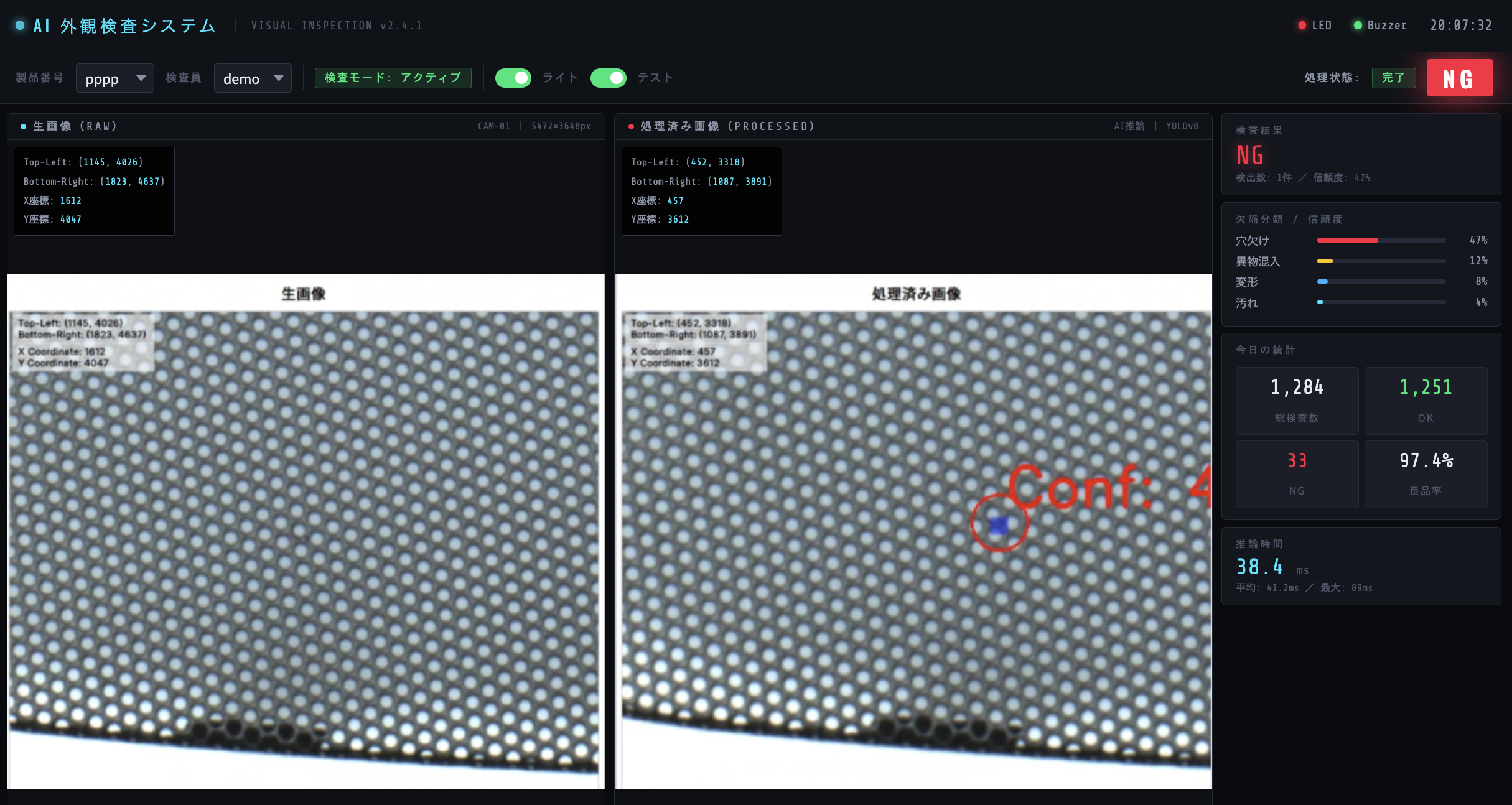This screenshot has height=805, width=1512.
Task: Click the arrow of the demo inspector dropdown
Action: click(279, 78)
